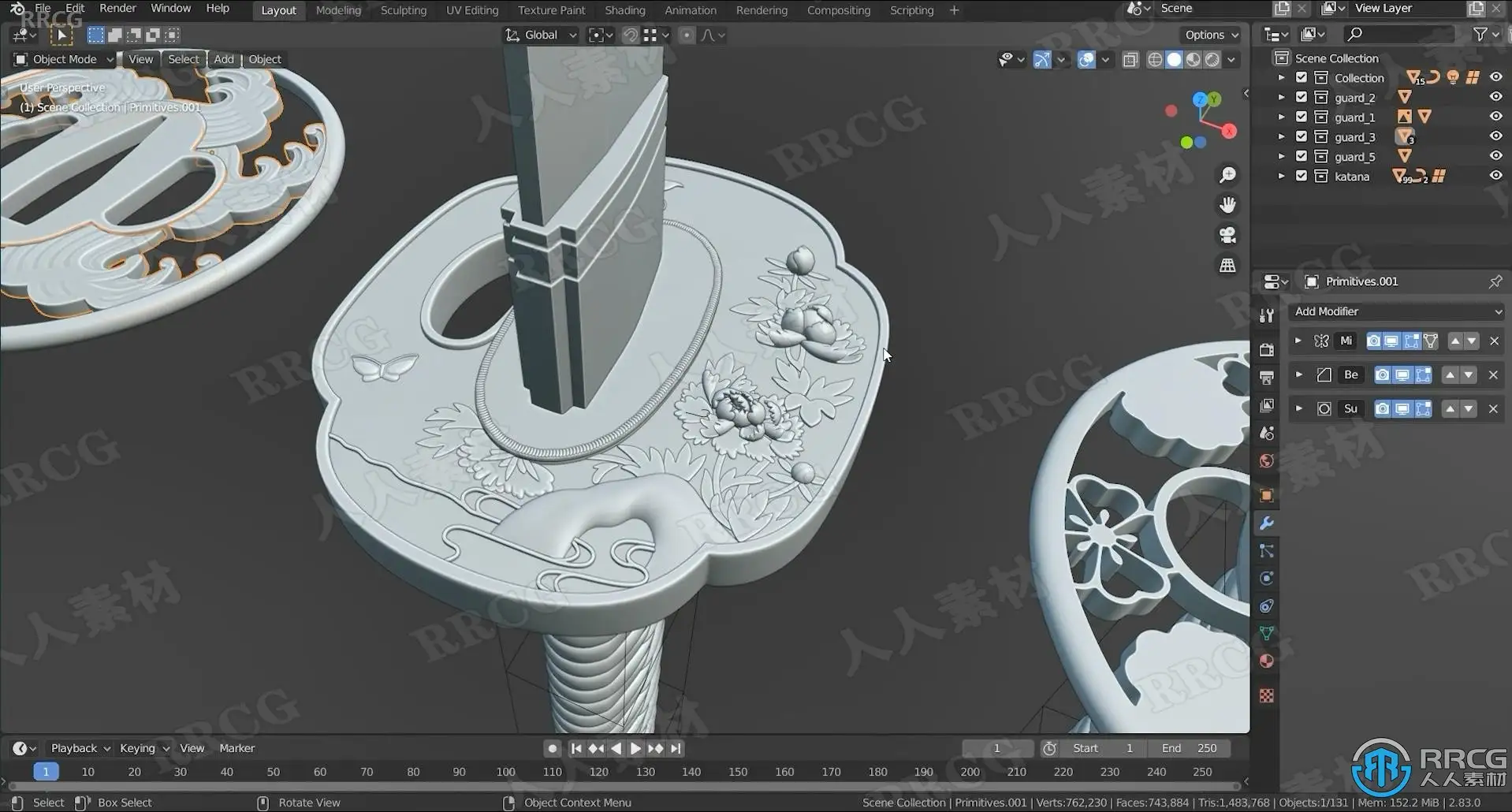
Task: Open the Scene properties tab
Action: pyautogui.click(x=1267, y=433)
